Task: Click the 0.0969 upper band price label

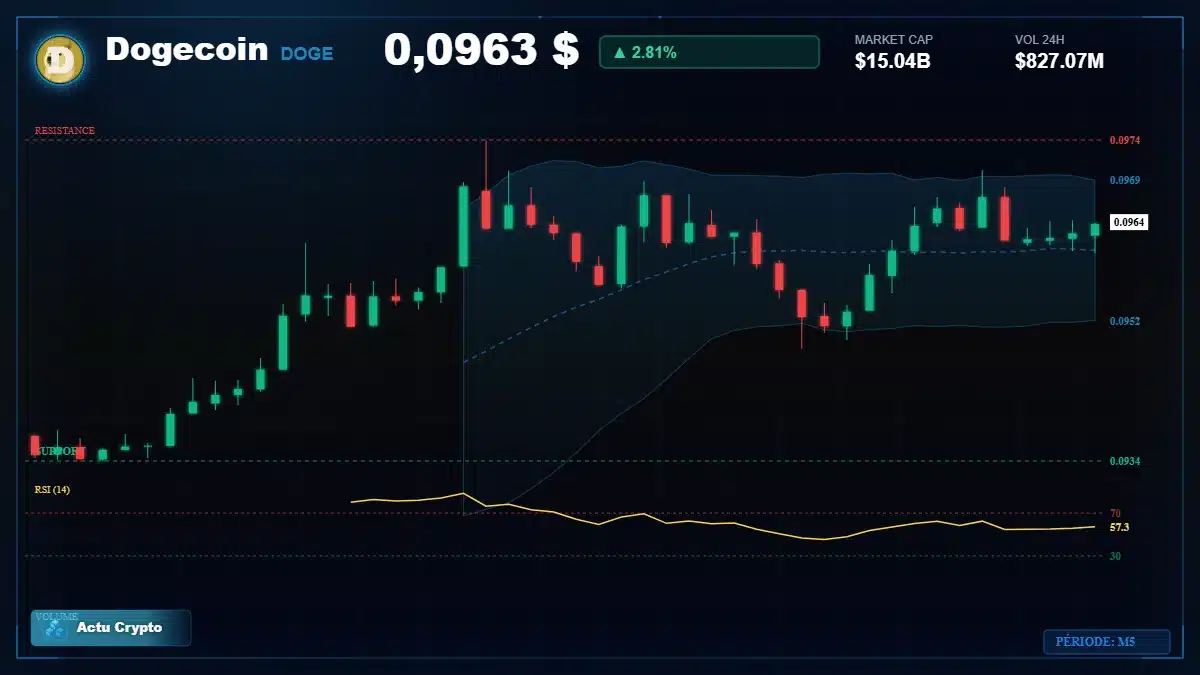Action: coord(1125,180)
